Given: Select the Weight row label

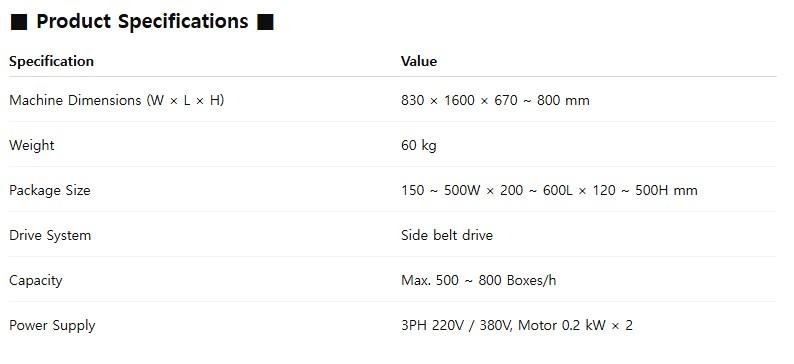Looking at the screenshot, I should [32, 145].
